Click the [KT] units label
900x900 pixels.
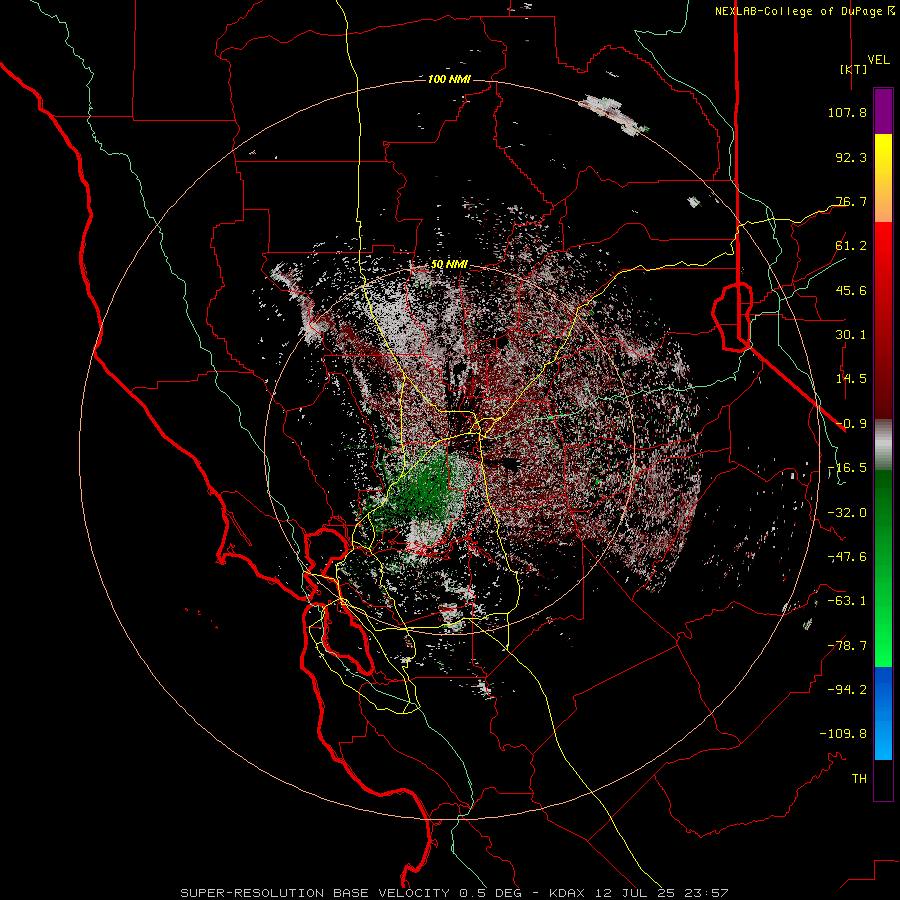pyautogui.click(x=853, y=69)
